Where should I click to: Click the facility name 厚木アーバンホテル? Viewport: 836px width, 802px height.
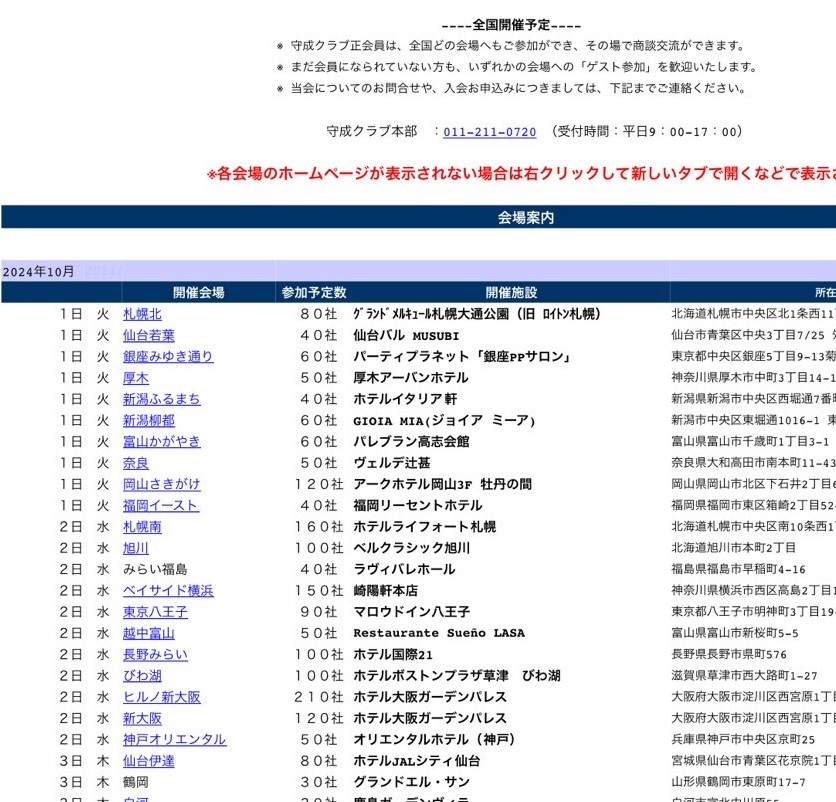pyautogui.click(x=411, y=378)
